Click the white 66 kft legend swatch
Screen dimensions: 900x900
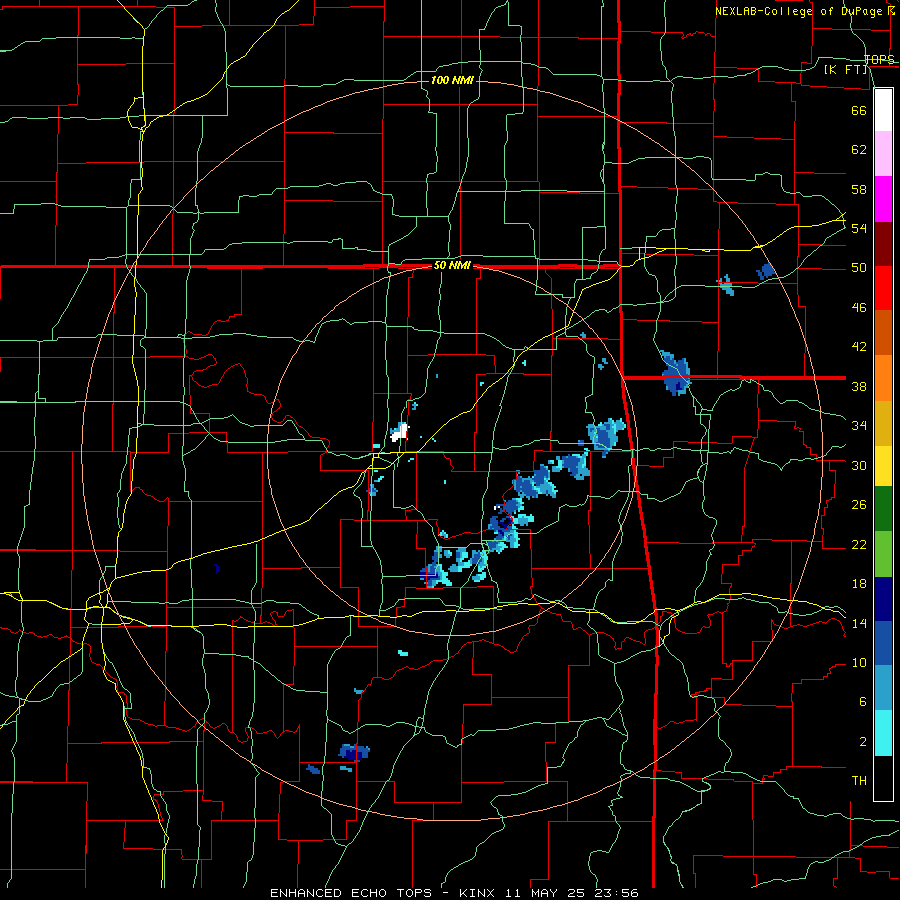(x=883, y=110)
